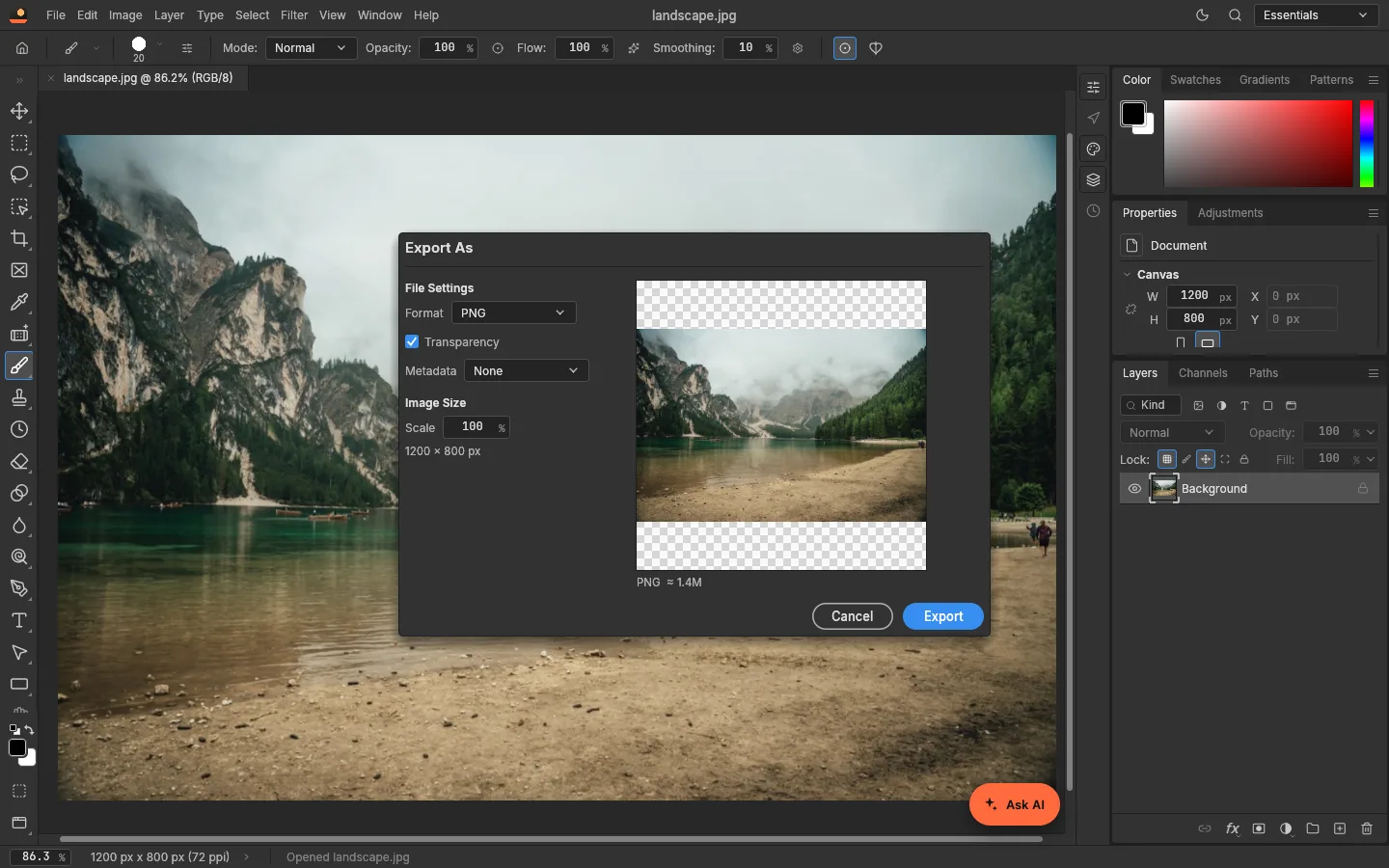Switch to the Swatches tab
Image resolution: width=1389 pixels, height=868 pixels.
[1195, 80]
